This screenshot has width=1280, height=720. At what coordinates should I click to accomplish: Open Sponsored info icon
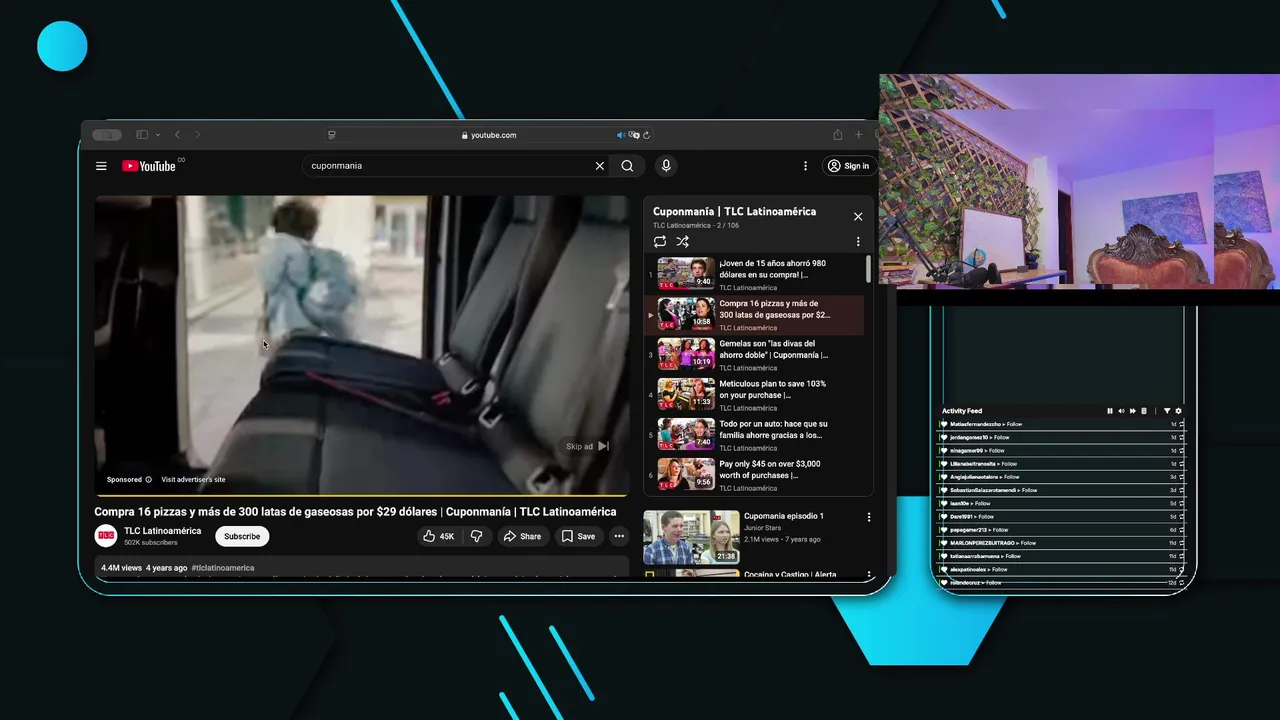(149, 480)
